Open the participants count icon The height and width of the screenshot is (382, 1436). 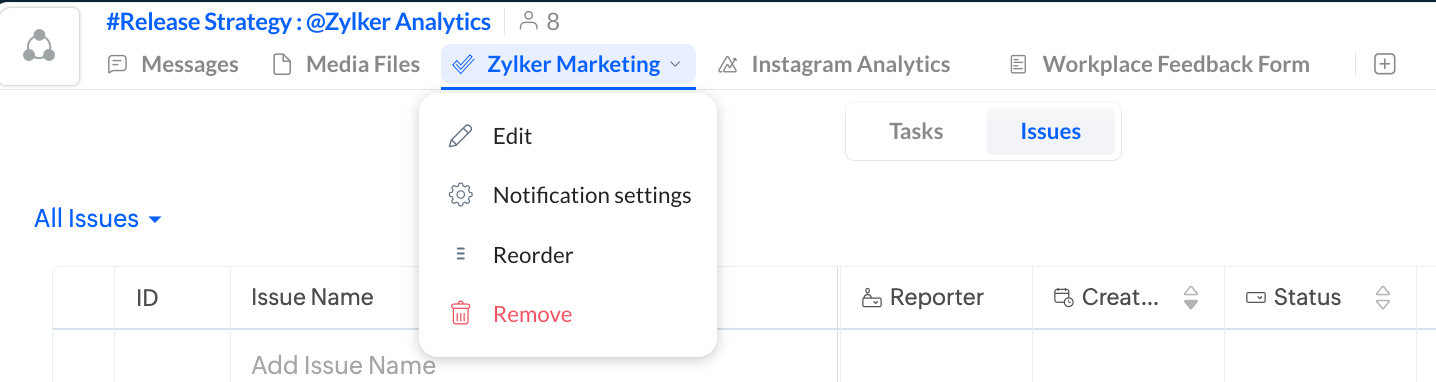[529, 20]
